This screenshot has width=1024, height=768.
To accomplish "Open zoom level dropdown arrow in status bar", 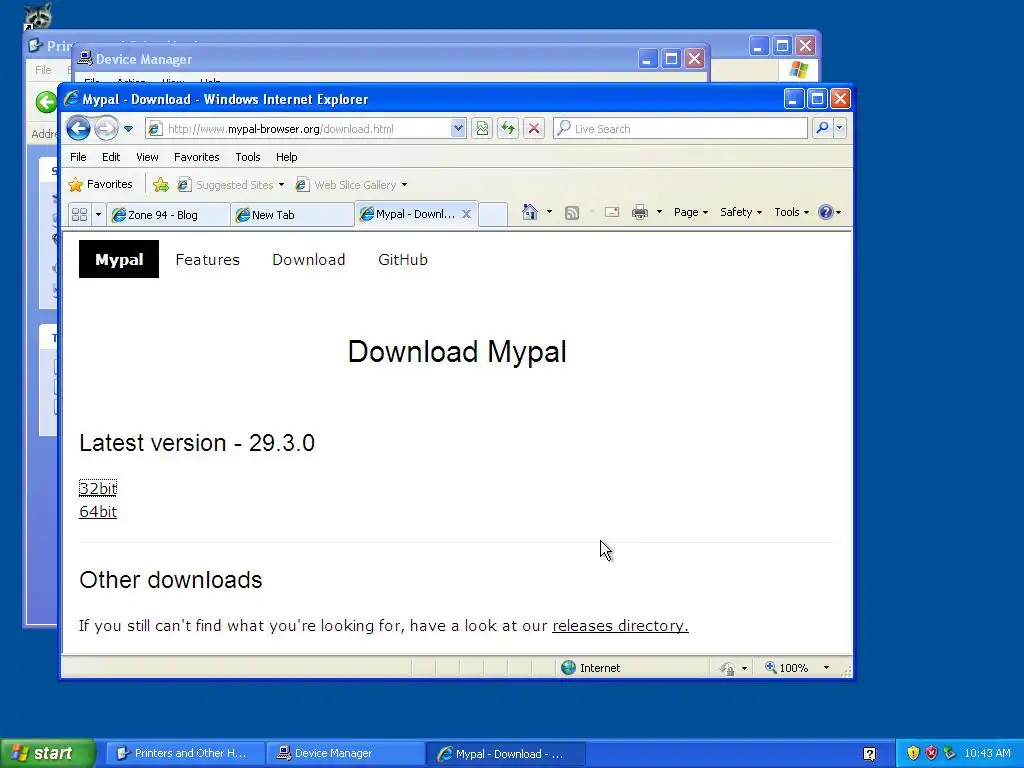I will [x=826, y=667].
